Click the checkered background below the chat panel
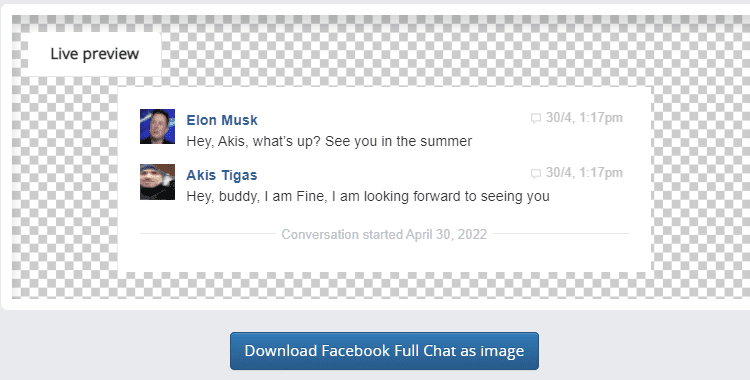This screenshot has width=750, height=380. click(x=385, y=285)
